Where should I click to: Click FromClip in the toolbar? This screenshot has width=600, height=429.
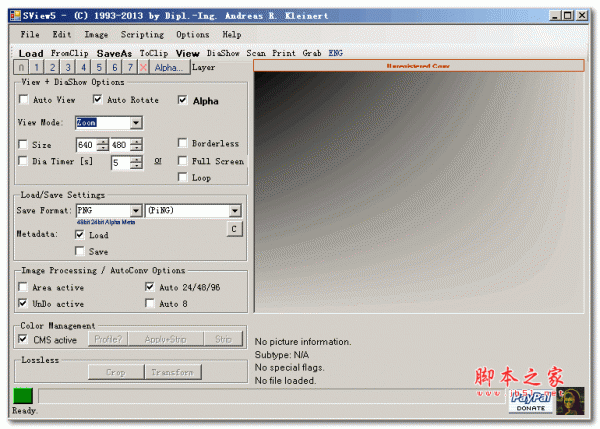tap(69, 53)
